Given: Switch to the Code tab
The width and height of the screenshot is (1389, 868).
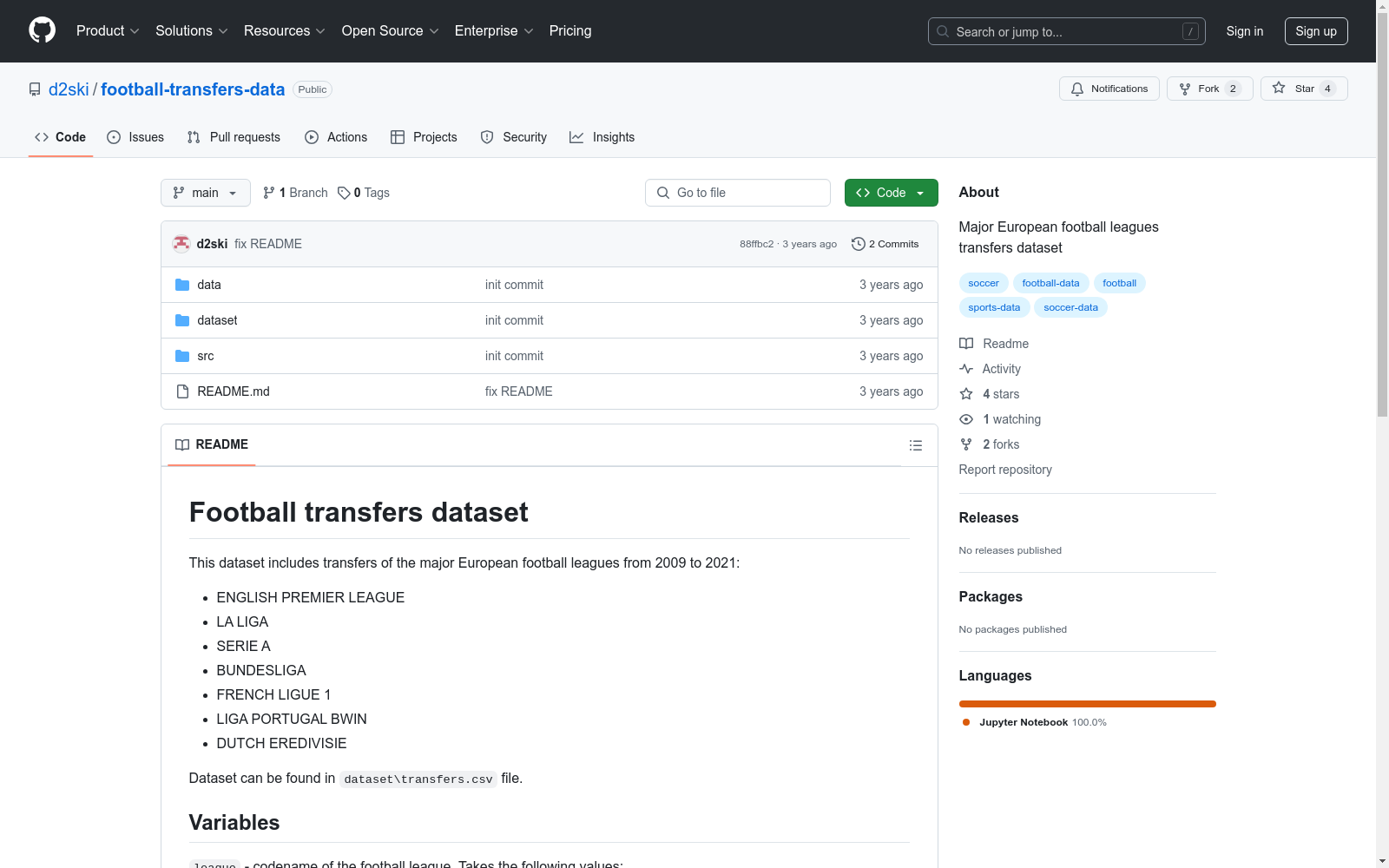Looking at the screenshot, I should tap(61, 137).
